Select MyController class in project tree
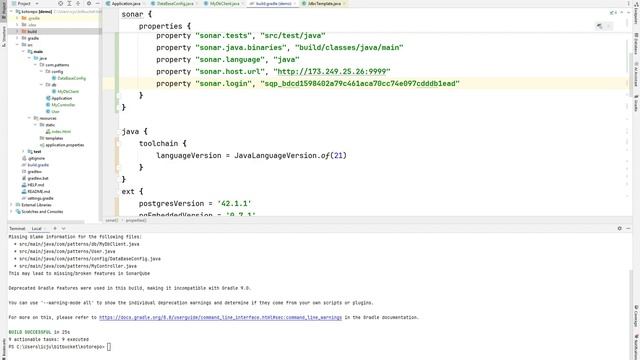640x360 pixels. pos(60,105)
